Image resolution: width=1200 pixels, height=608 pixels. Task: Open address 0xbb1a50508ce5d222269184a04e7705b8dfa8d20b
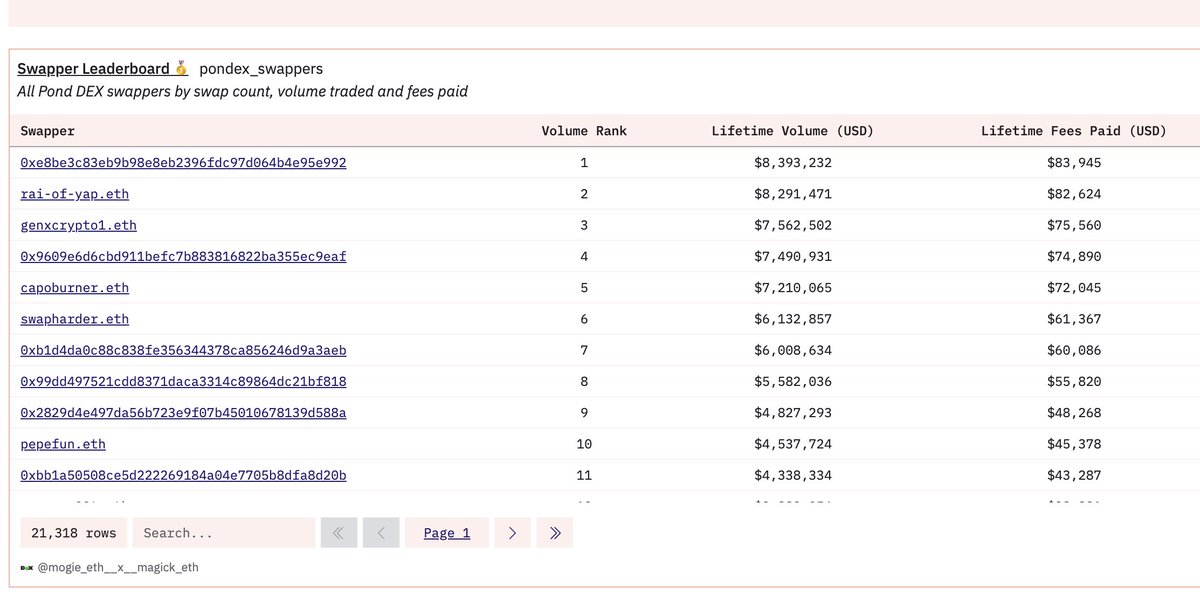coord(183,475)
